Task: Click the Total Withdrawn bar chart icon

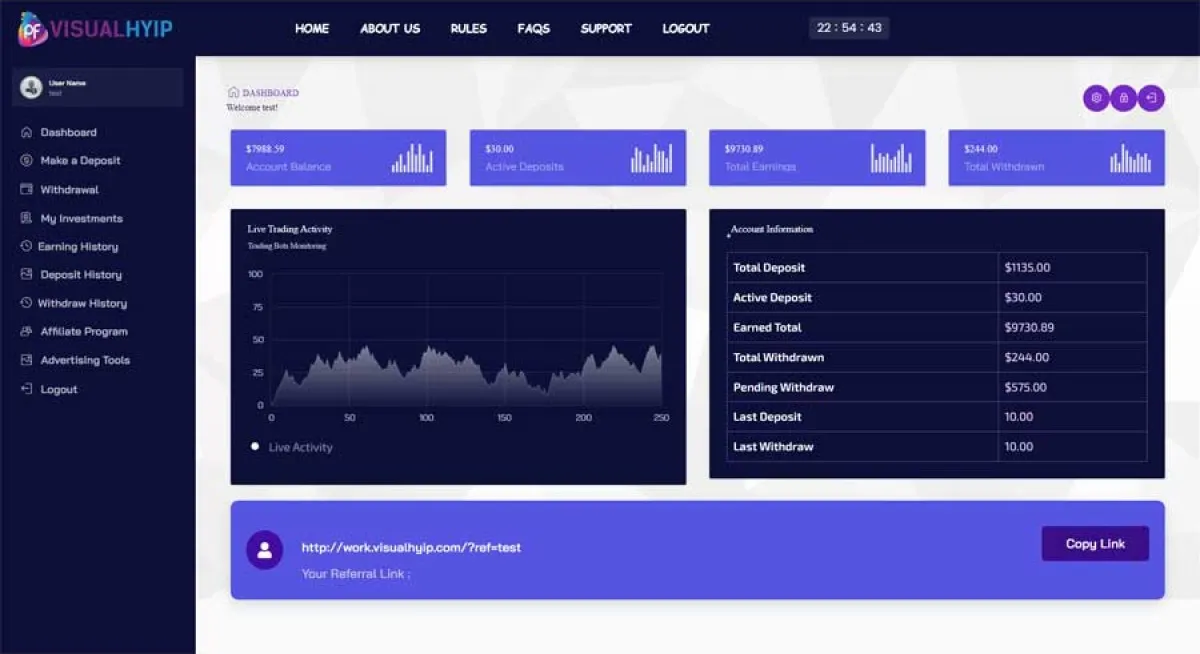Action: click(x=1131, y=158)
